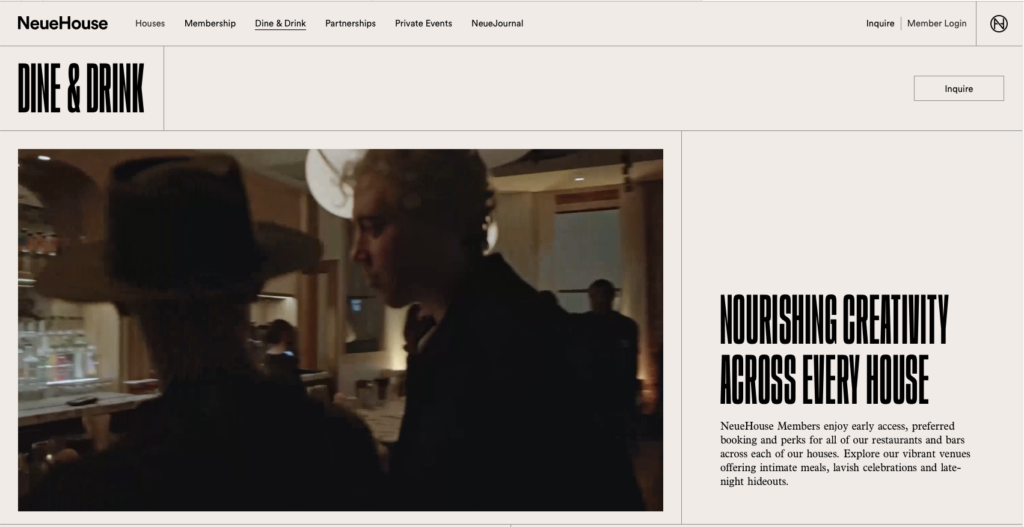
Task: Click the large DINE & DRINK page heading
Action: click(81, 89)
